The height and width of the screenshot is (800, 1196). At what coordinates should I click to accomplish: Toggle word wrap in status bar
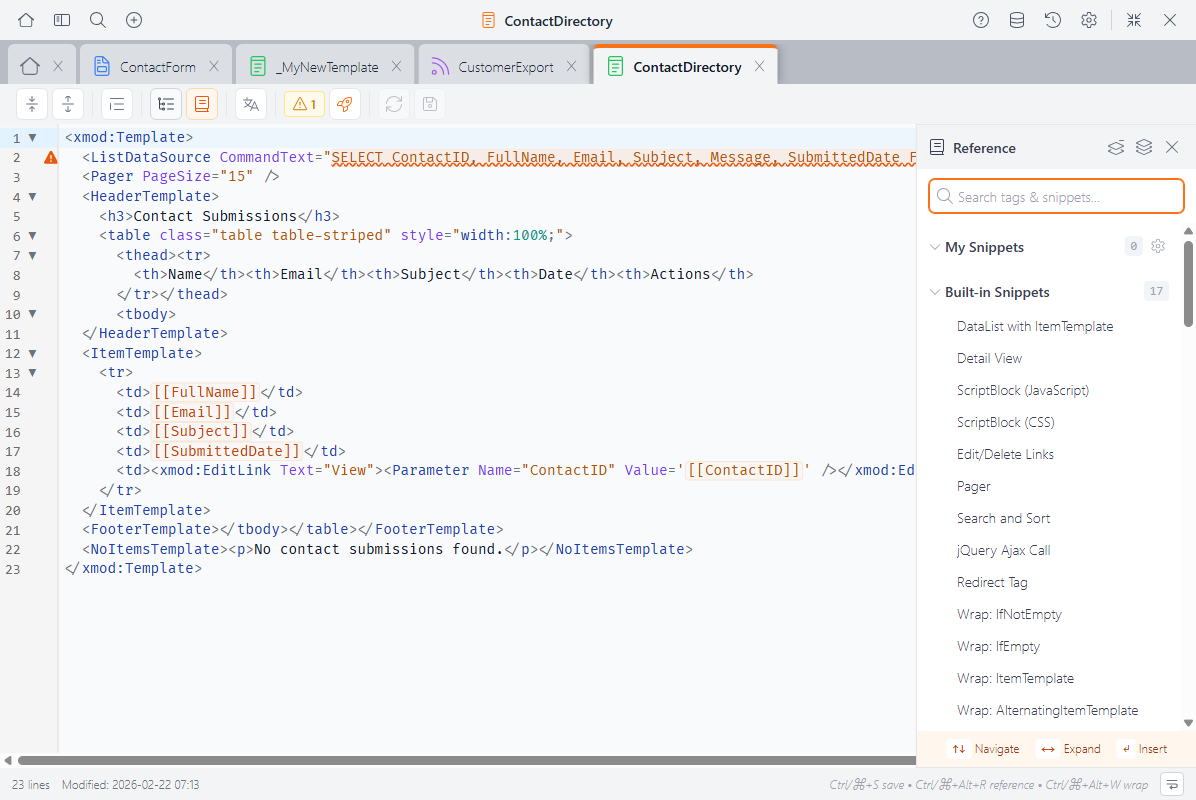pos(1172,784)
